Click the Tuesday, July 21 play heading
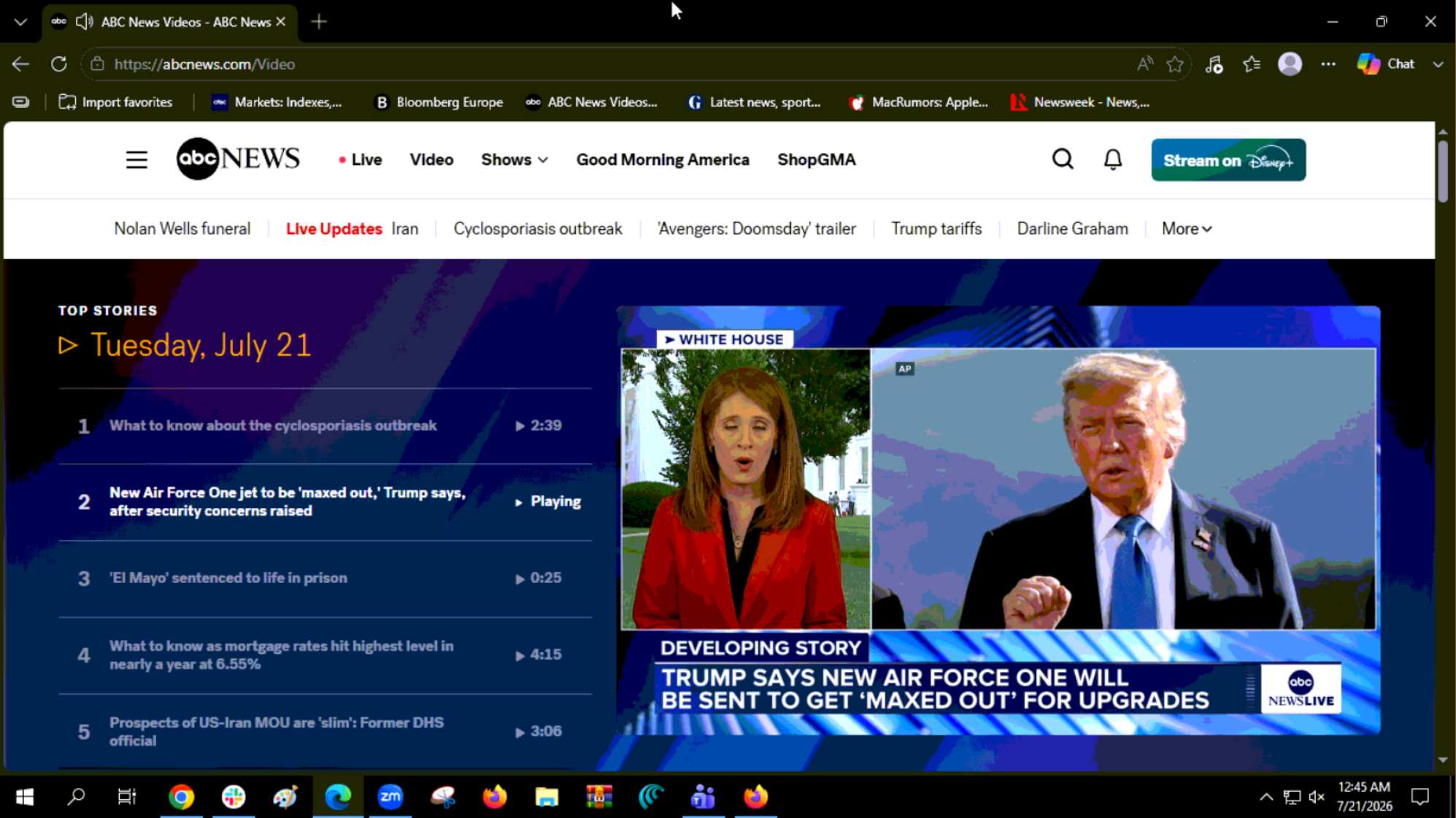Viewport: 1456px width, 818px height. click(x=185, y=345)
